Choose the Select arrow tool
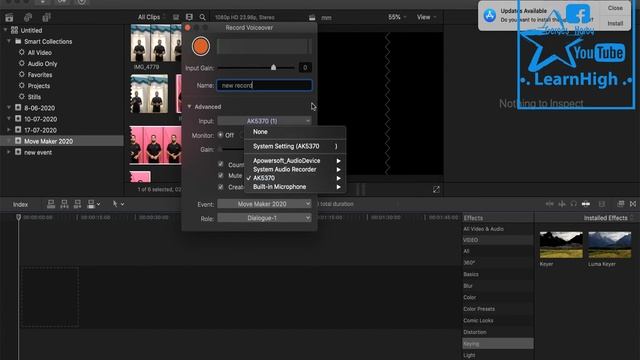 pos(115,204)
